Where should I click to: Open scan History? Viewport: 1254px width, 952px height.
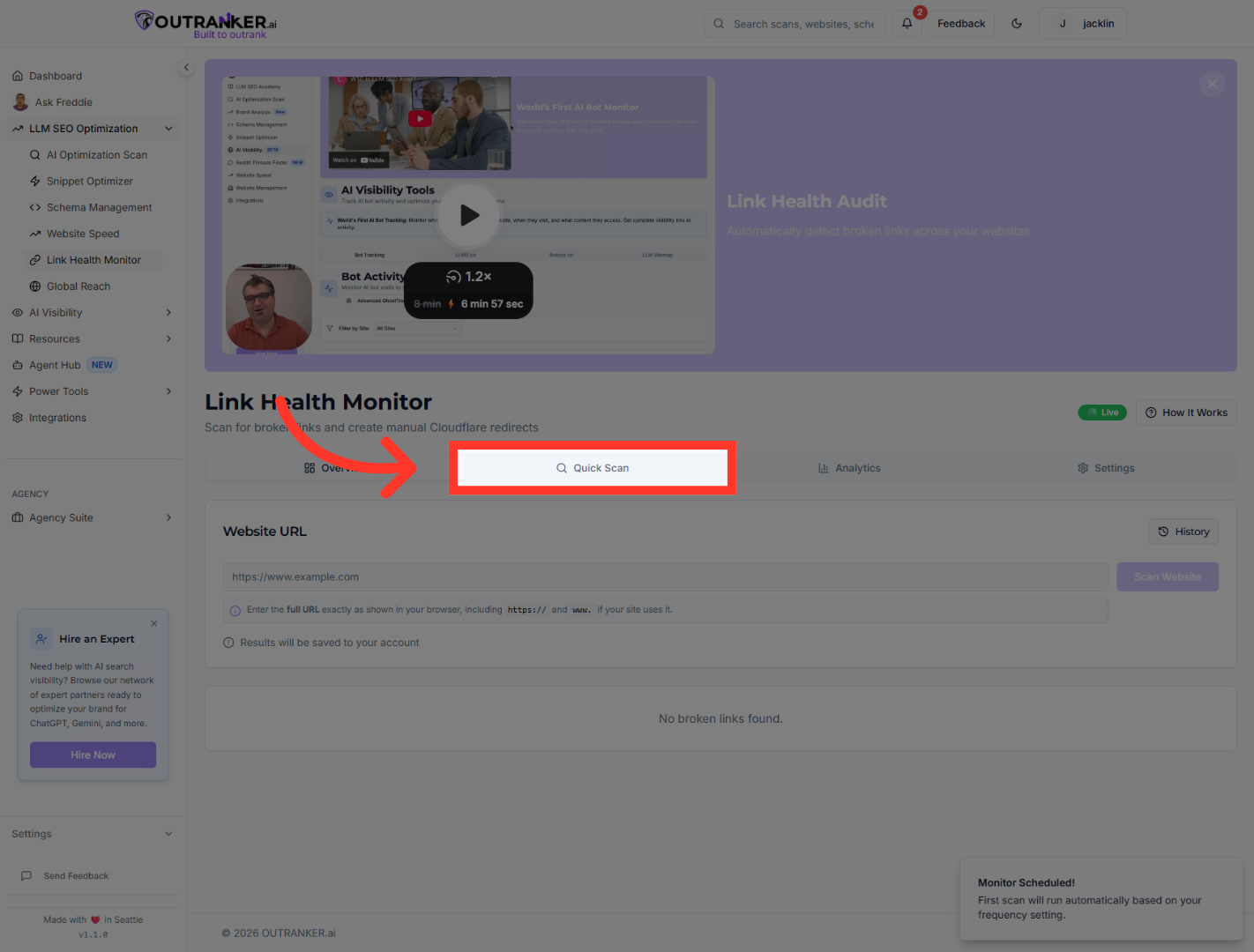[x=1183, y=532]
